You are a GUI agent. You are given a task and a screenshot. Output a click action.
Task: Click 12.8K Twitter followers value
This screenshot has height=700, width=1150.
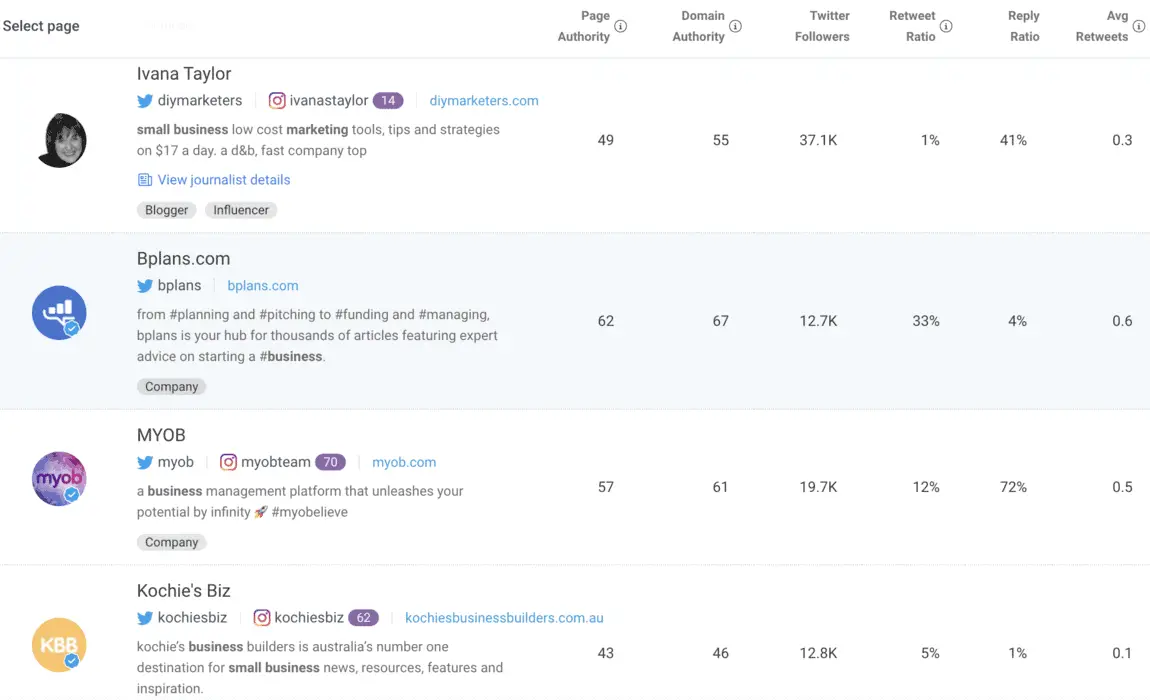(x=818, y=653)
